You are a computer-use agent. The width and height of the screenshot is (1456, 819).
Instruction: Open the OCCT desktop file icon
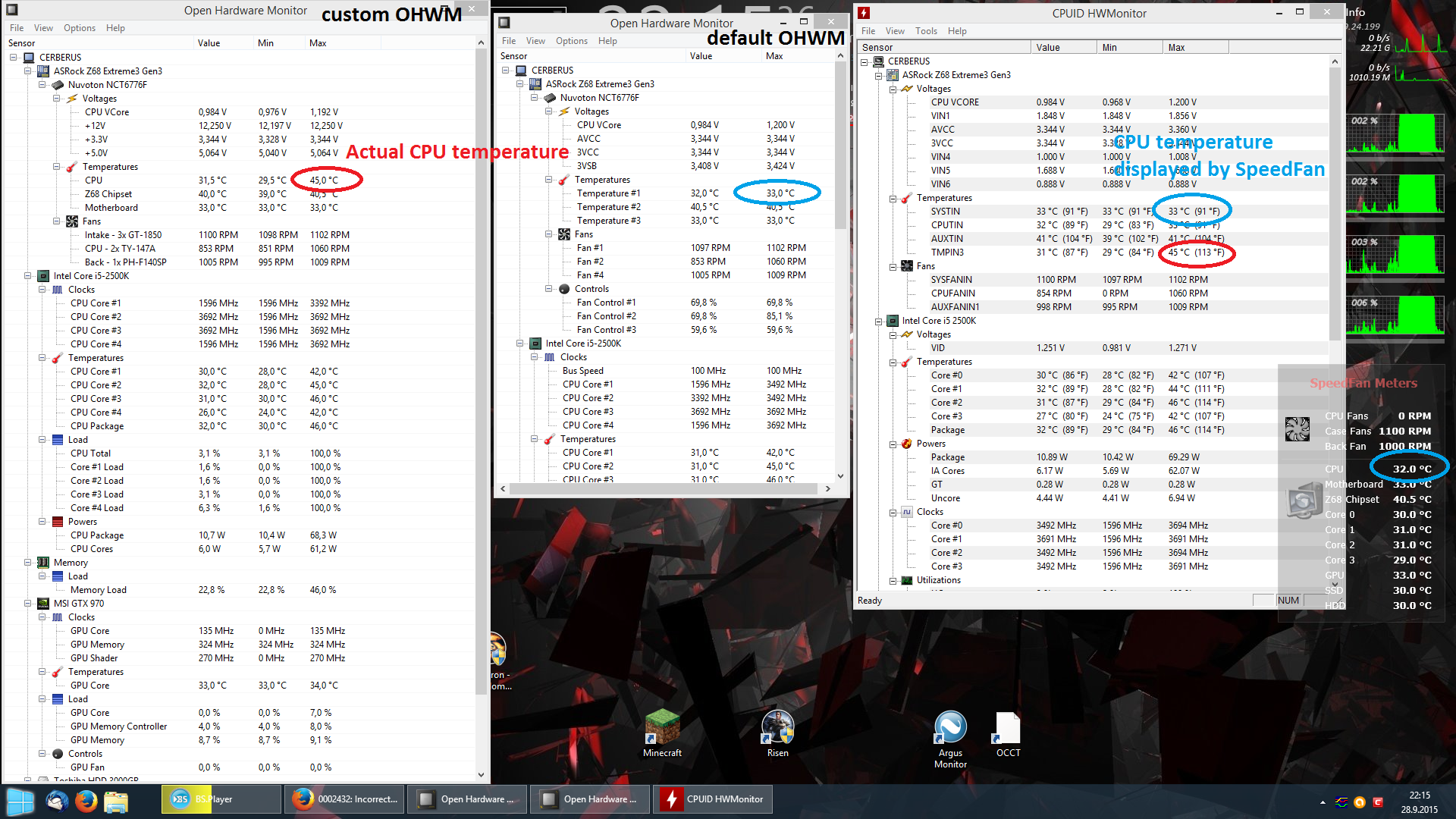pos(1008,733)
